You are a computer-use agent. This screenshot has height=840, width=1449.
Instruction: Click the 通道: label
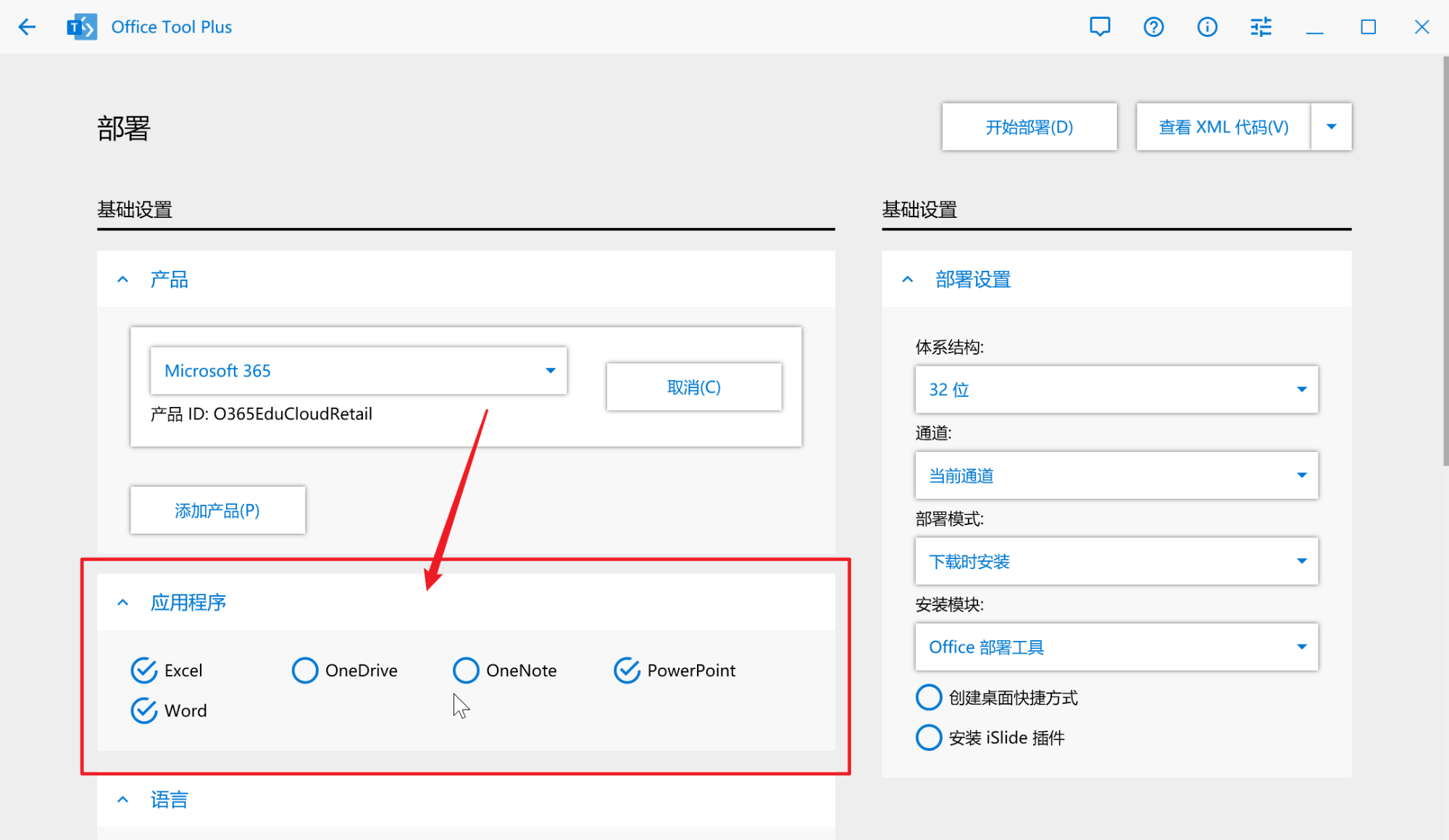coord(934,433)
